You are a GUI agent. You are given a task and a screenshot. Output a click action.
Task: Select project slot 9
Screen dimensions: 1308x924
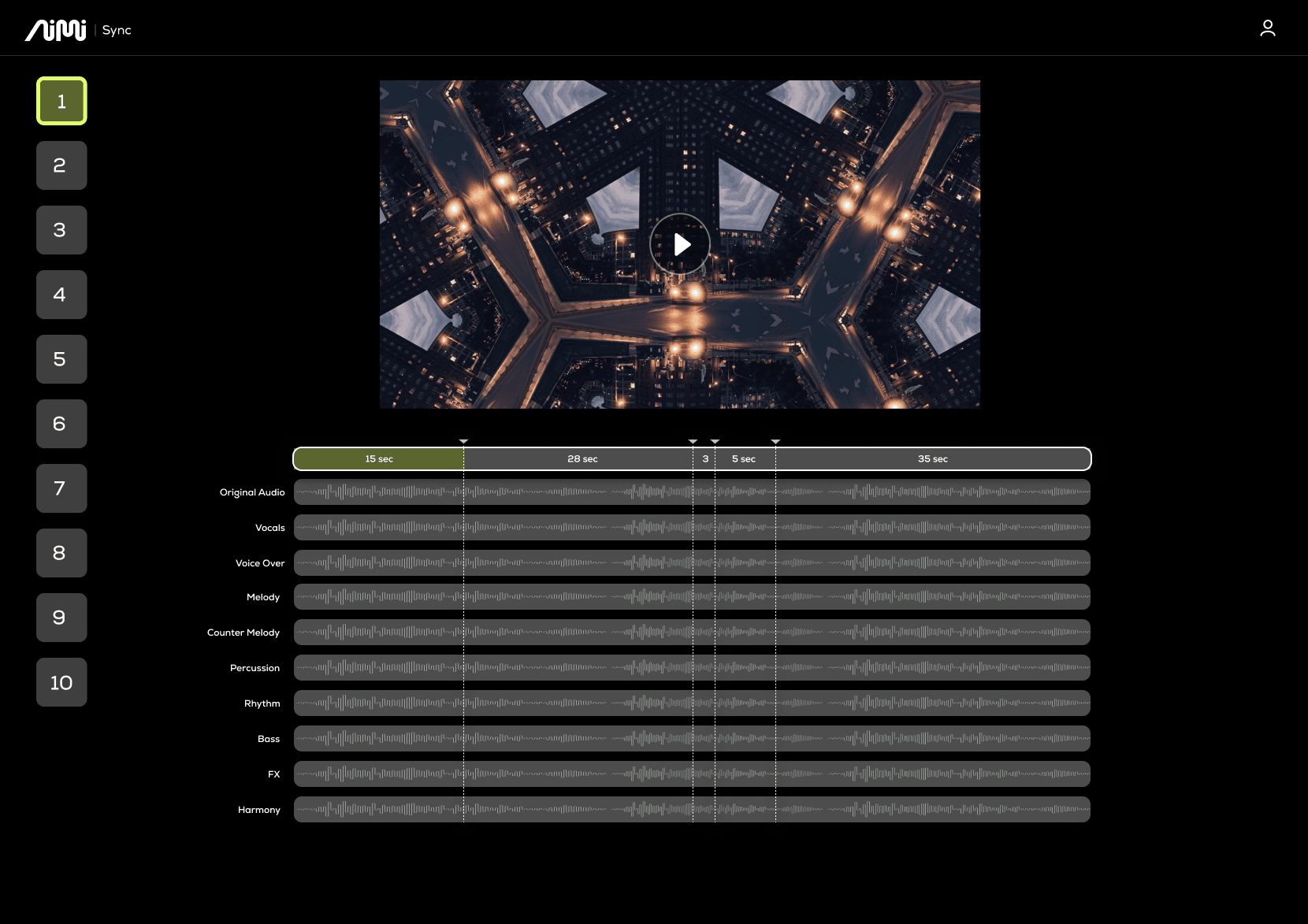(x=61, y=618)
